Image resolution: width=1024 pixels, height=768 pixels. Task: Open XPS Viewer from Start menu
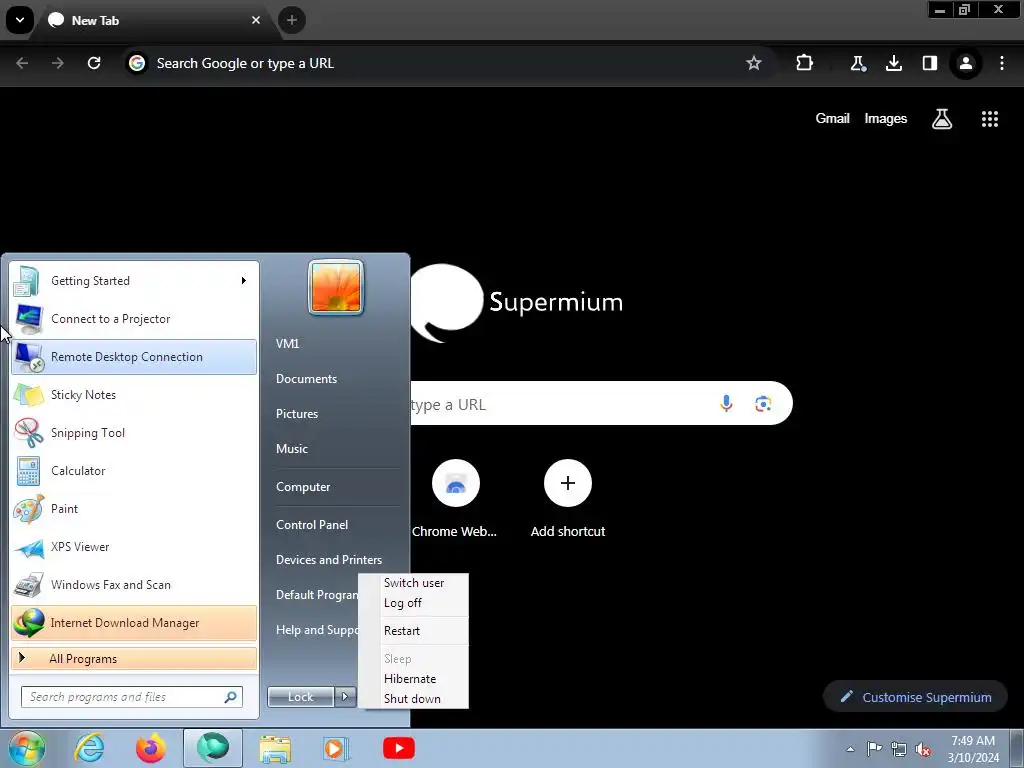(134, 547)
